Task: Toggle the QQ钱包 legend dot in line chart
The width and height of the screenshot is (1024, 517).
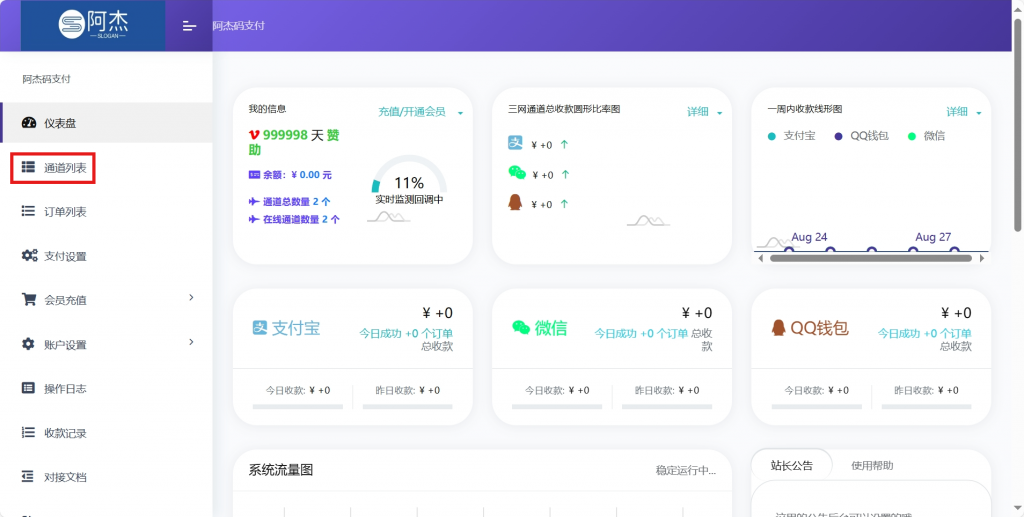Action: (839, 136)
